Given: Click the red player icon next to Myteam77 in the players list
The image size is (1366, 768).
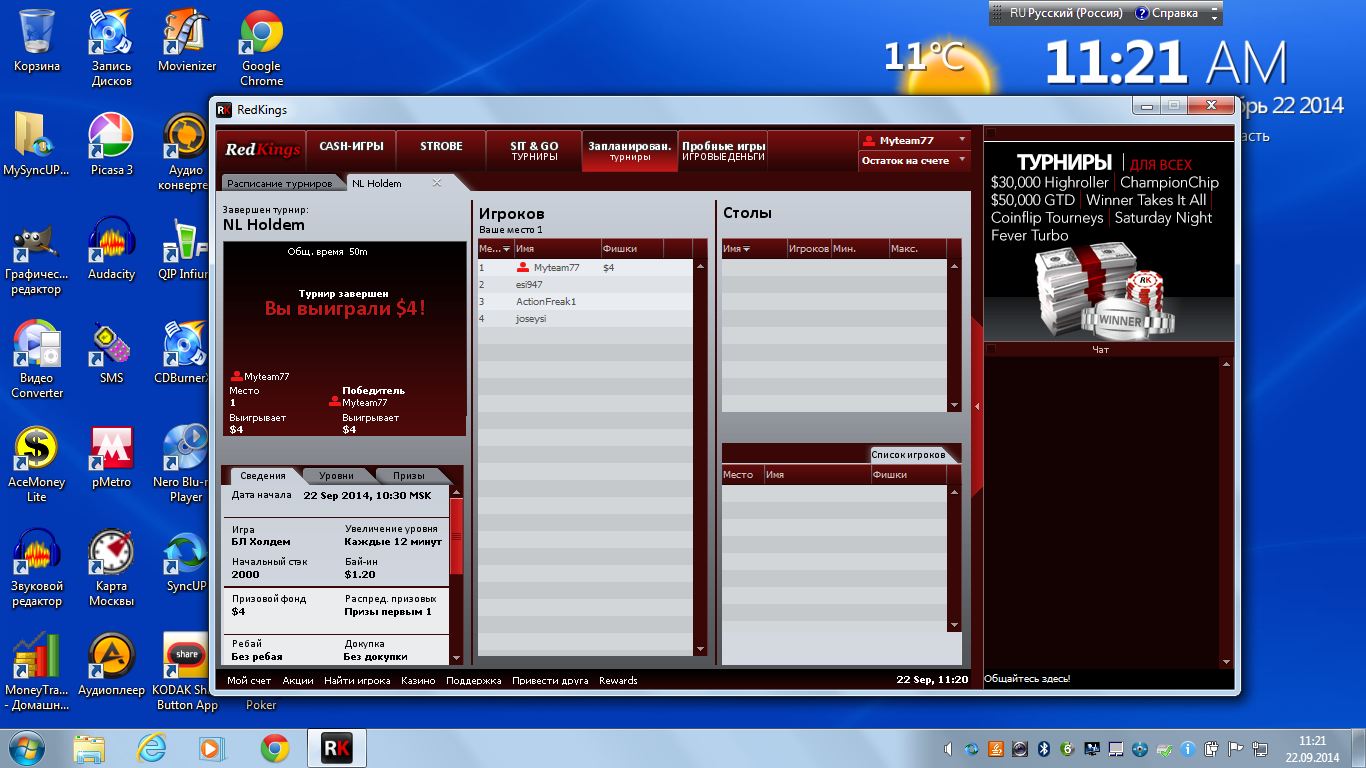Looking at the screenshot, I should tap(523, 268).
